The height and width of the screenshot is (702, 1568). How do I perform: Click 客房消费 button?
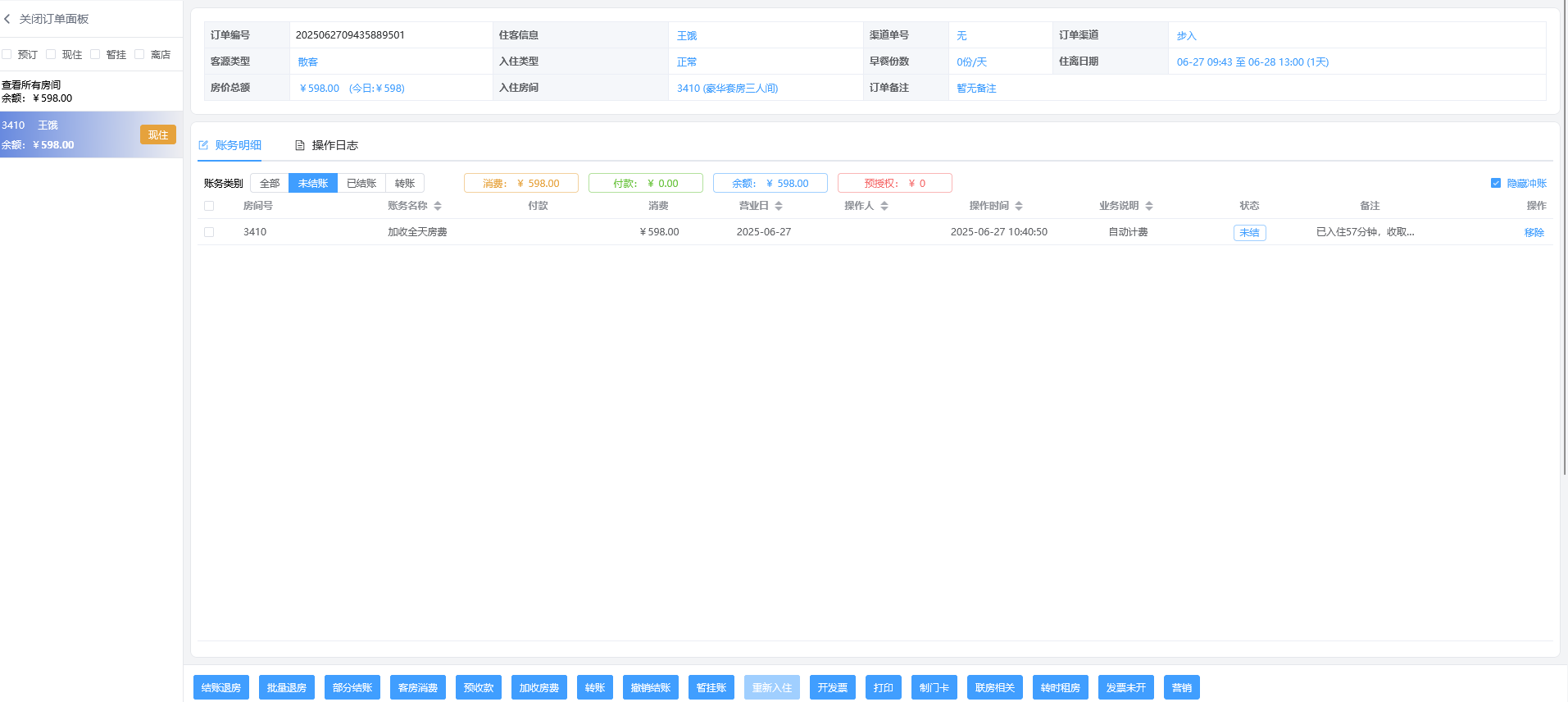(418, 687)
